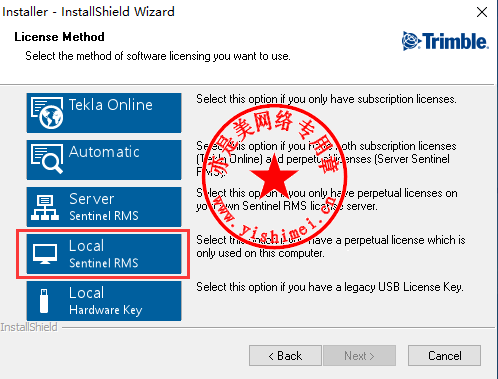The height and width of the screenshot is (379, 498).
Task: Click the network server icon
Action: (x=45, y=208)
